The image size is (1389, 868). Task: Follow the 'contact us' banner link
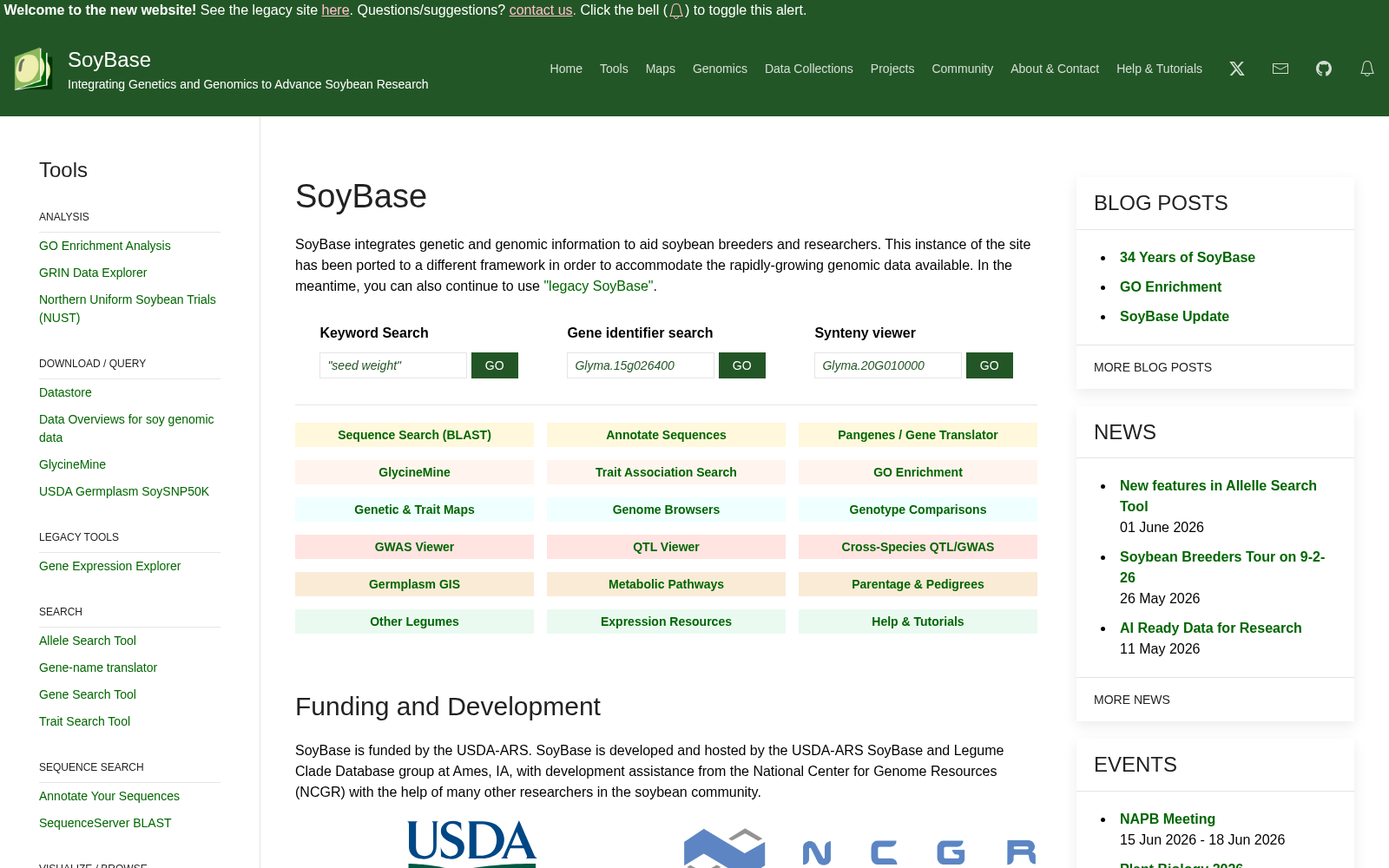[x=541, y=10]
